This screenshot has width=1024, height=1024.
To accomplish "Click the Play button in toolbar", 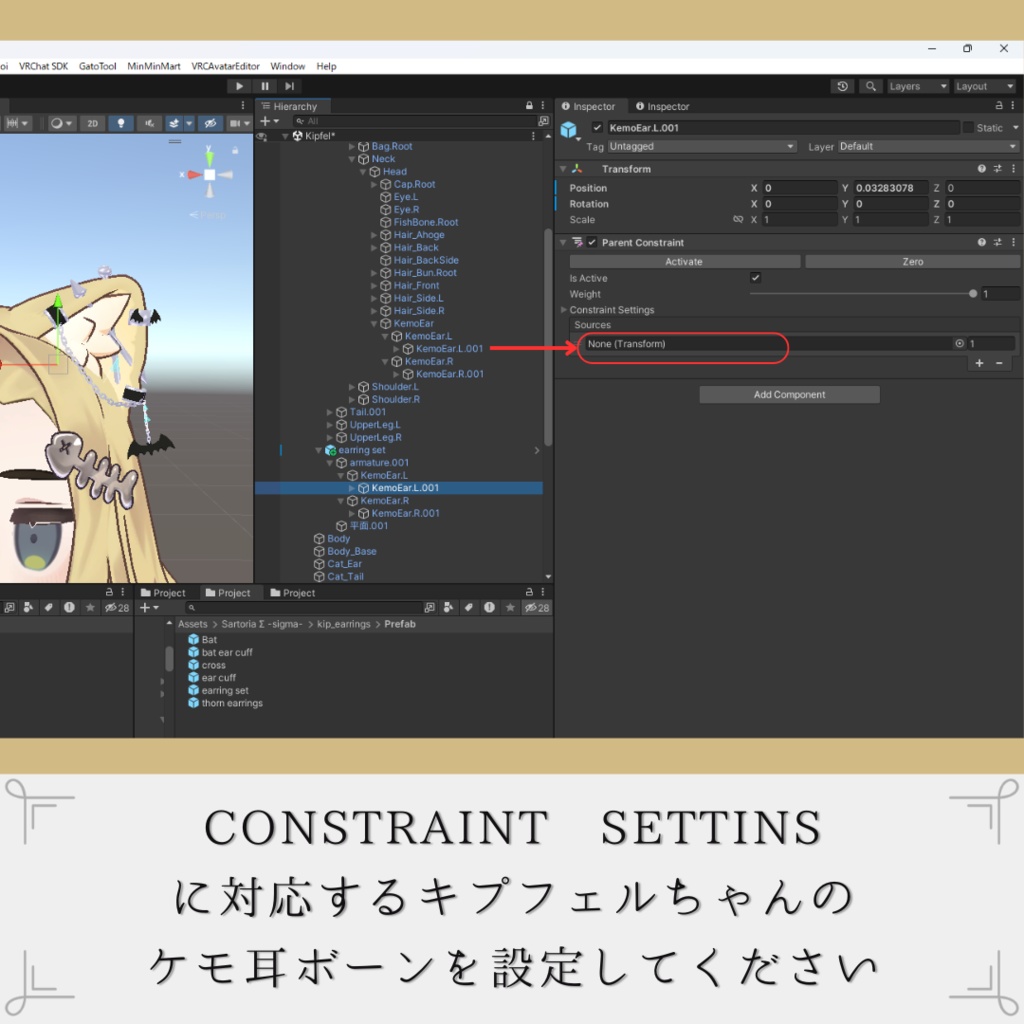I will 239,86.
